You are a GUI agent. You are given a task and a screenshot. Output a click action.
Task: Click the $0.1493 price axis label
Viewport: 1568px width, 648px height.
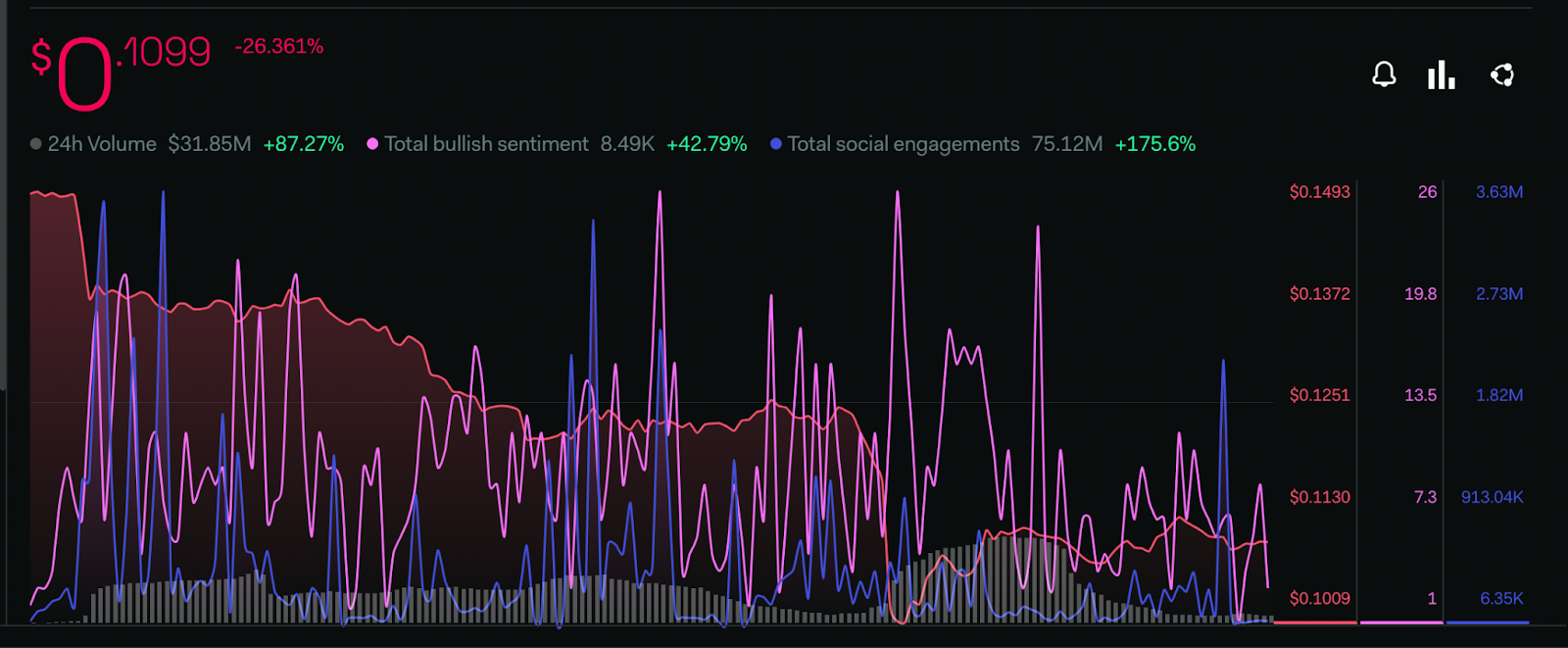point(1320,192)
